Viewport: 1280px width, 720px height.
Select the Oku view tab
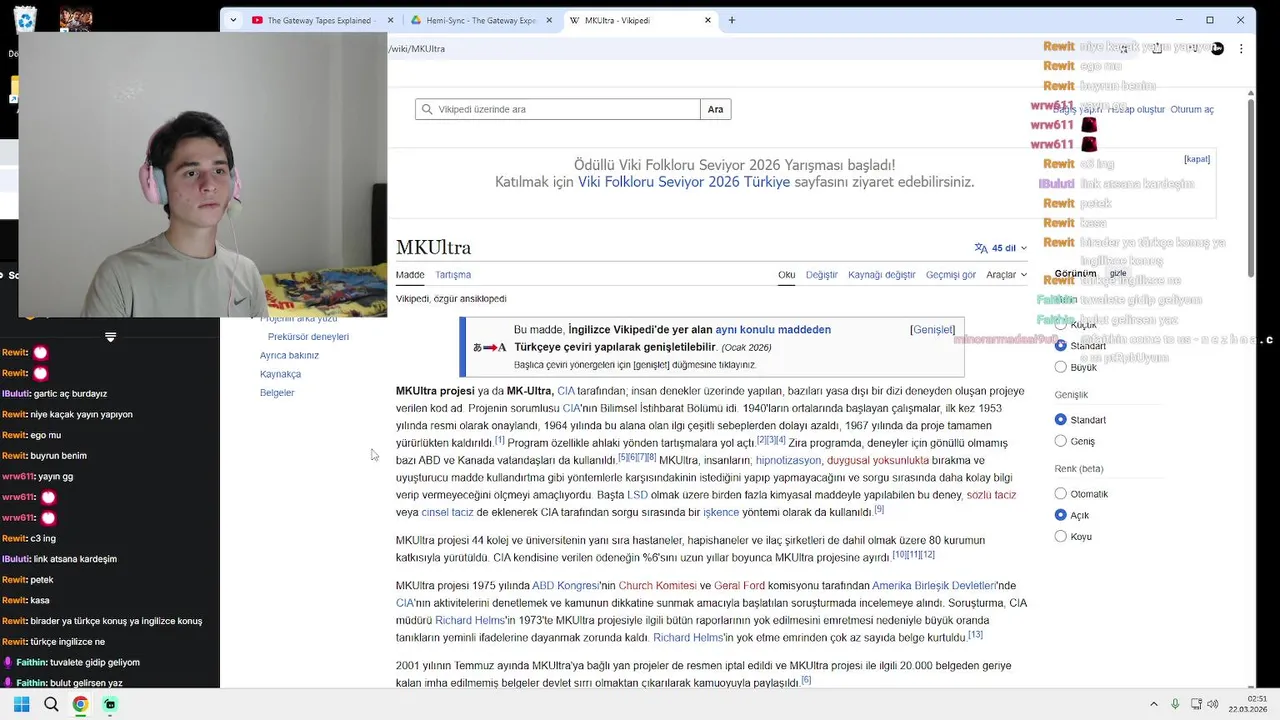click(x=787, y=275)
